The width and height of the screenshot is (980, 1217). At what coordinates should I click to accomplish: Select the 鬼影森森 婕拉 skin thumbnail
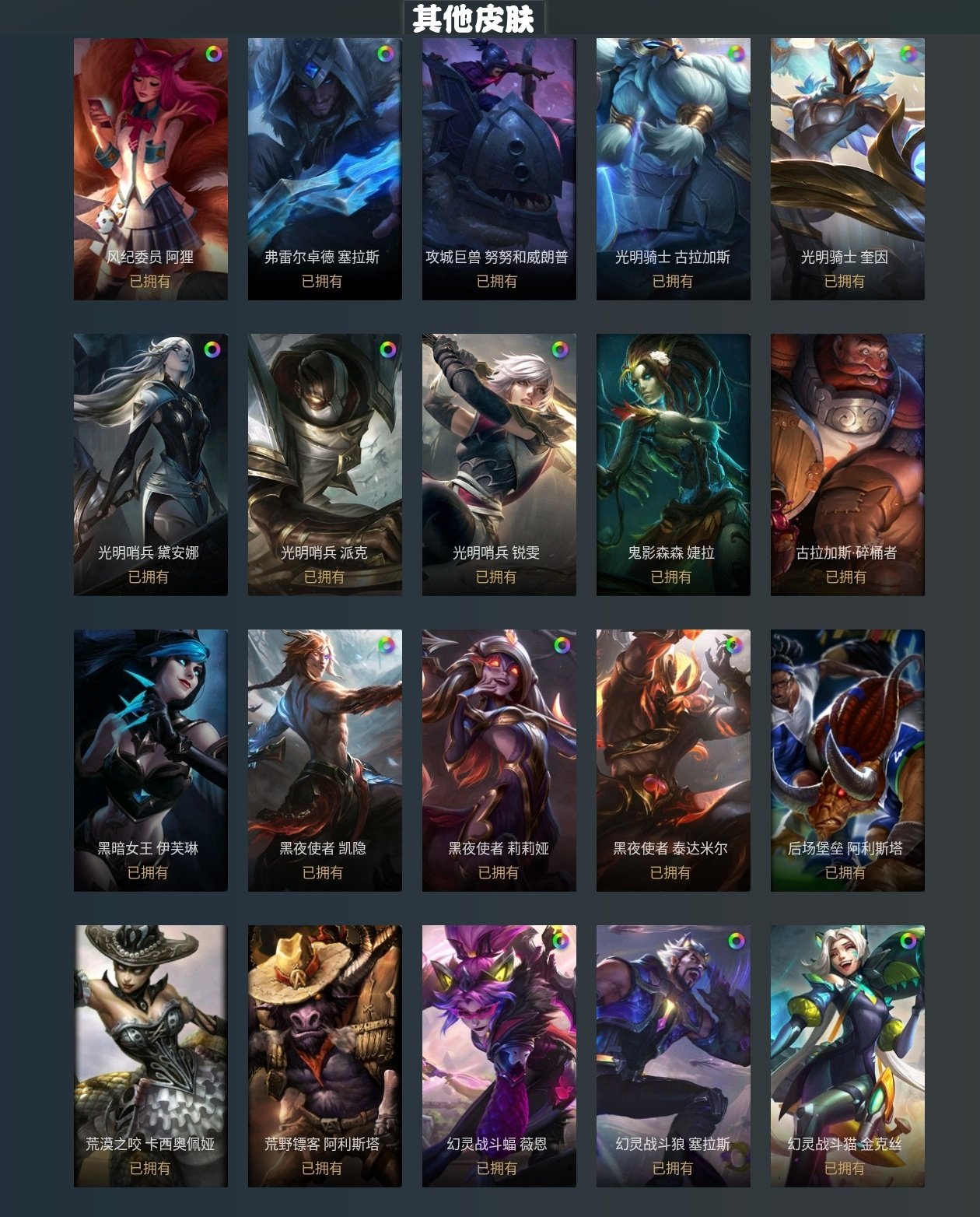[674, 465]
